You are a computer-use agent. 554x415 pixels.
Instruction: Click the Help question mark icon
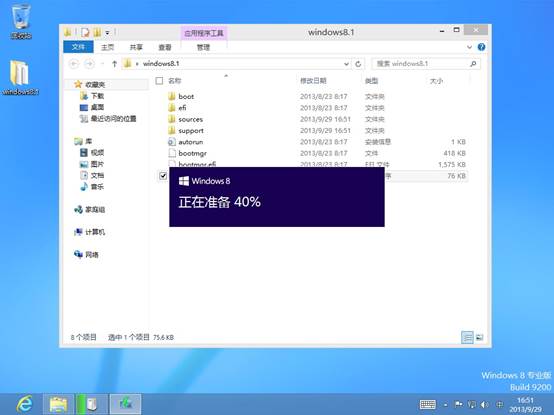[x=481, y=47]
